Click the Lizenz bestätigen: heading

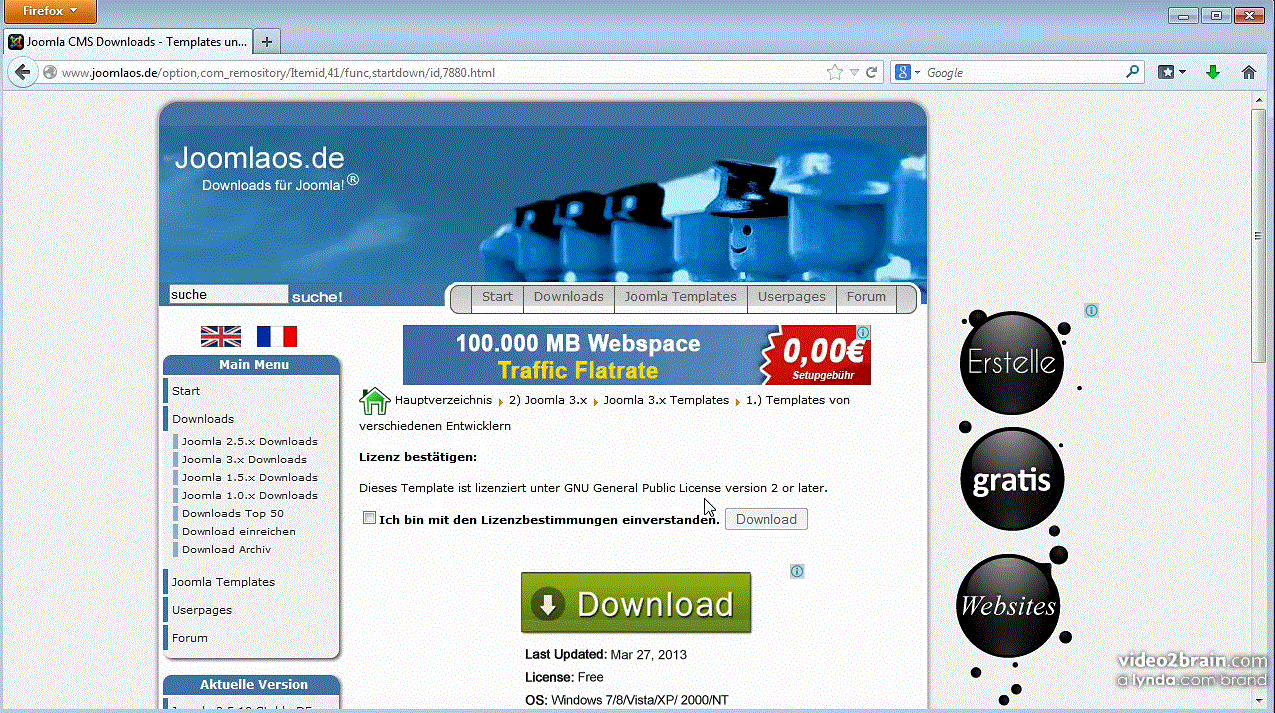coord(418,457)
